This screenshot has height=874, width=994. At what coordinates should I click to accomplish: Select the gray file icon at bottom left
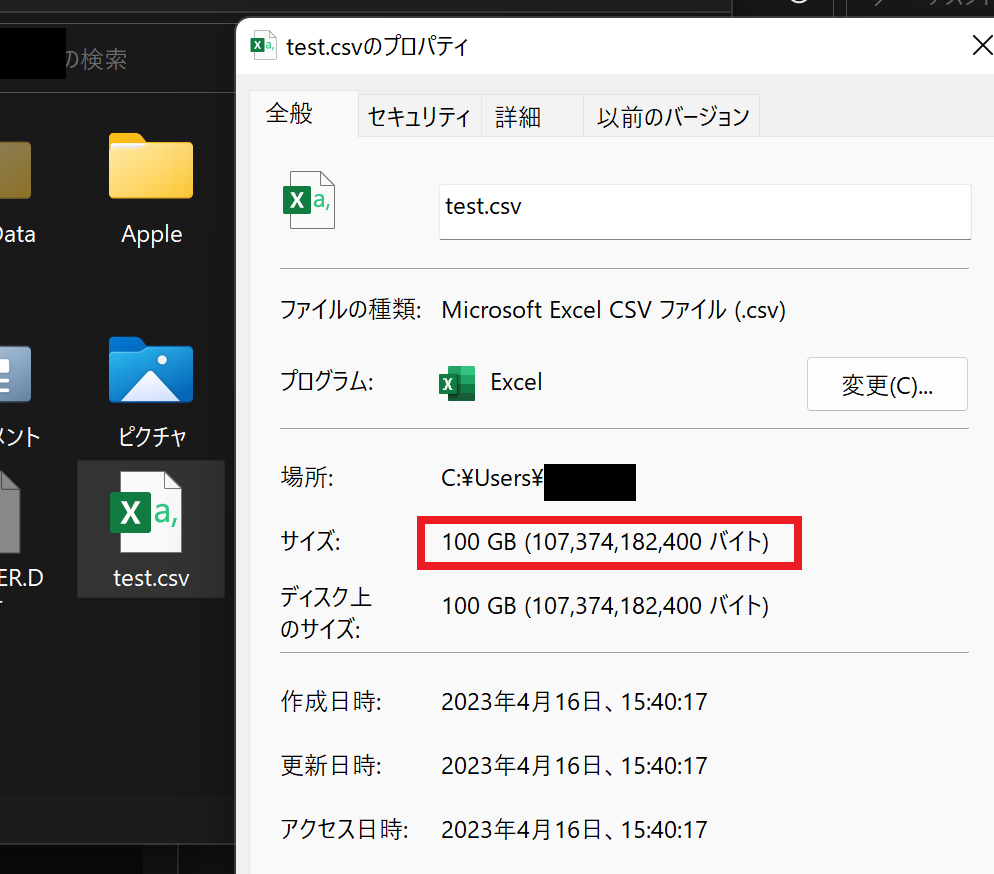10,512
